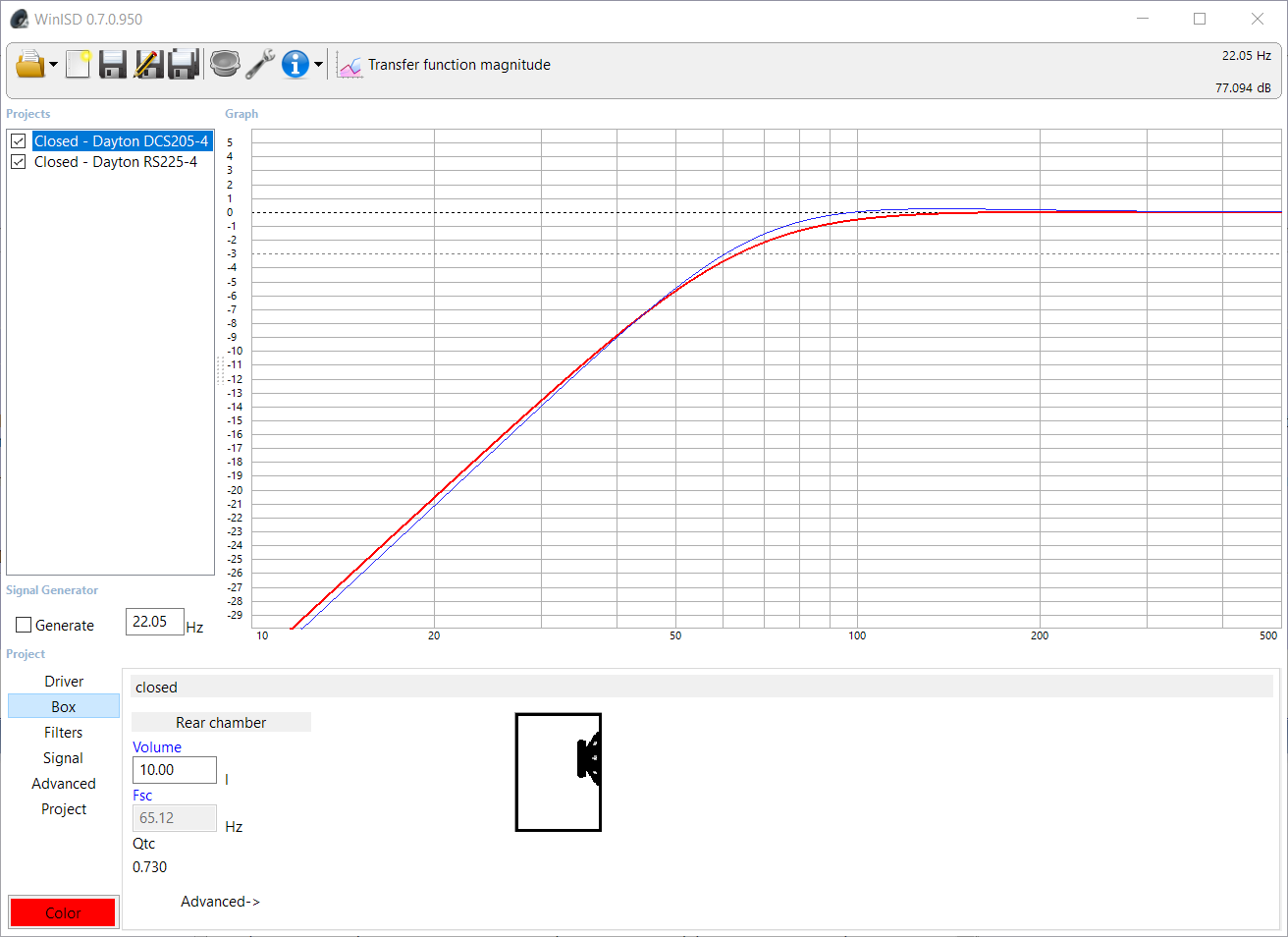The image size is (1288, 937).
Task: Click the closed box type selector
Action: [702, 687]
